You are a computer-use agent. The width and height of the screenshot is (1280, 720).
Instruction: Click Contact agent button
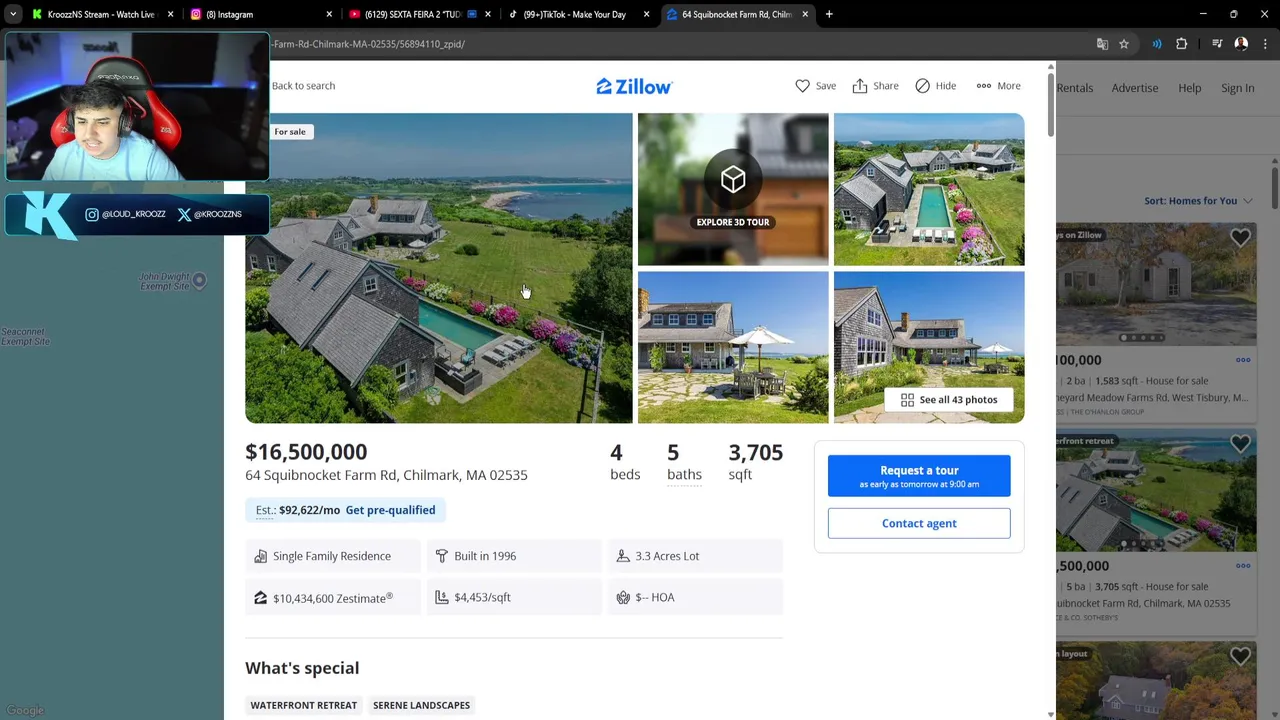click(x=919, y=523)
